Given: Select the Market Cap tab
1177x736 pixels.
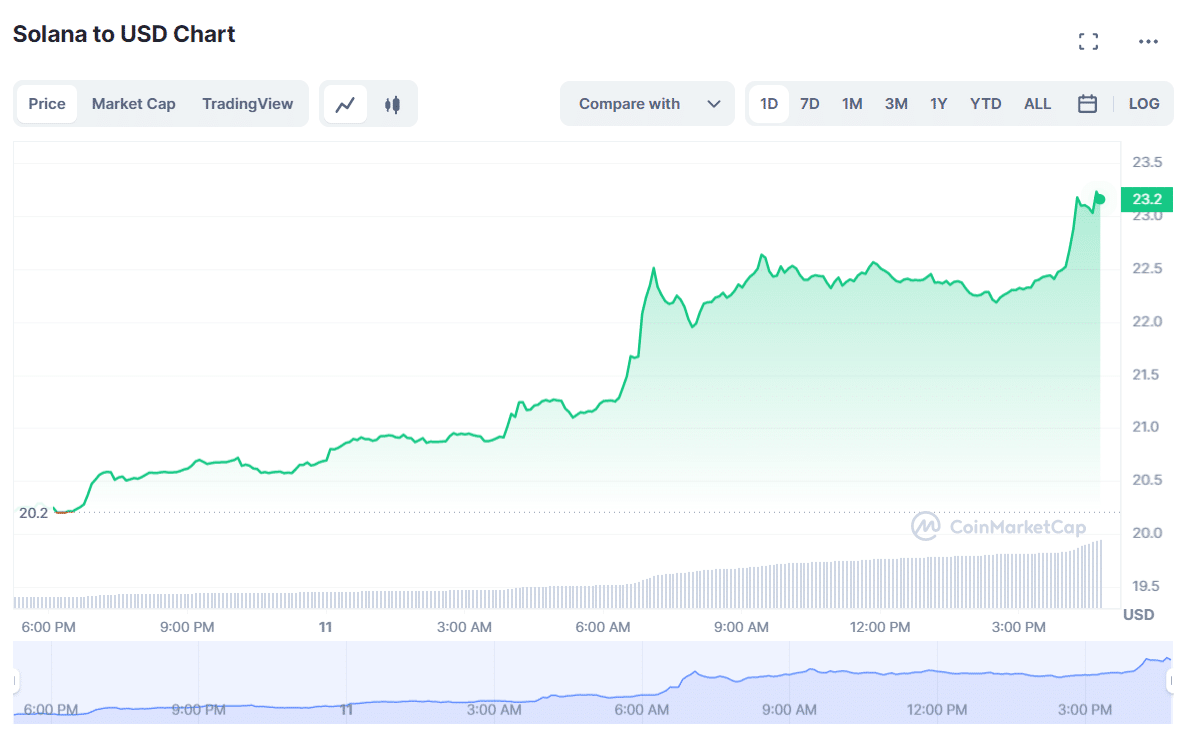Looking at the screenshot, I should [134, 104].
